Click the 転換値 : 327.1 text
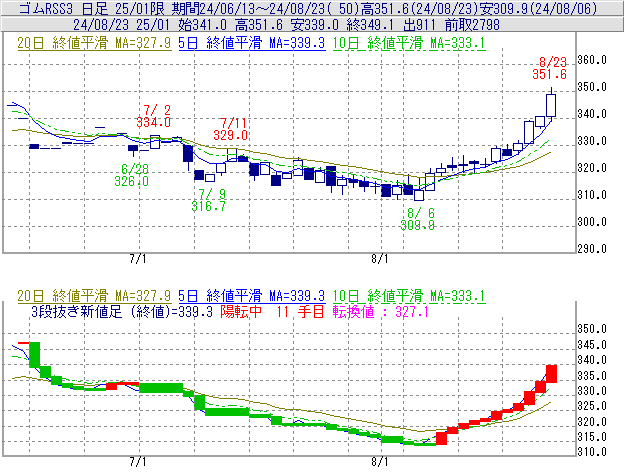This screenshot has width=624, height=475. 381,311
